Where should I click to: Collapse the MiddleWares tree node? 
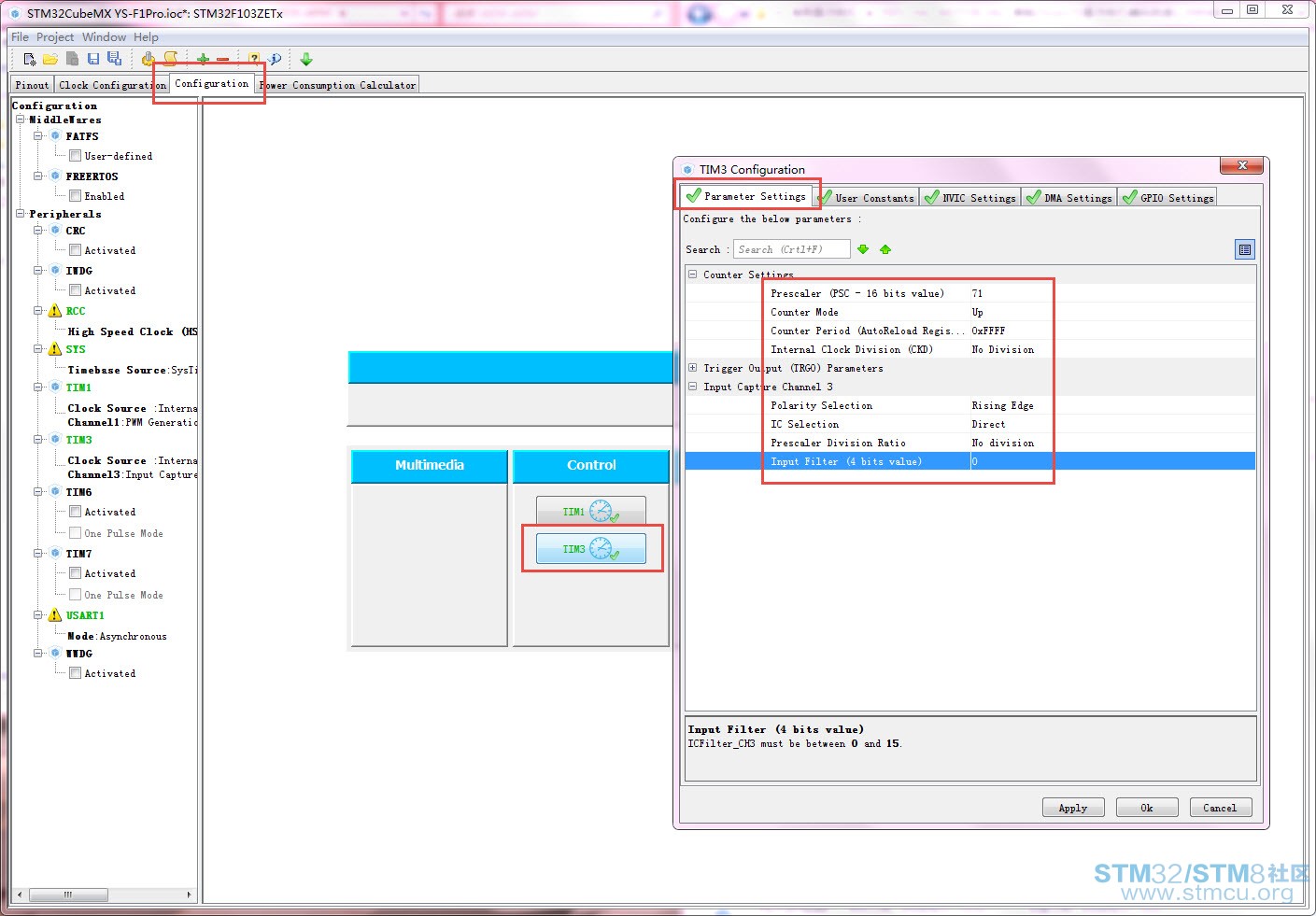click(x=20, y=120)
